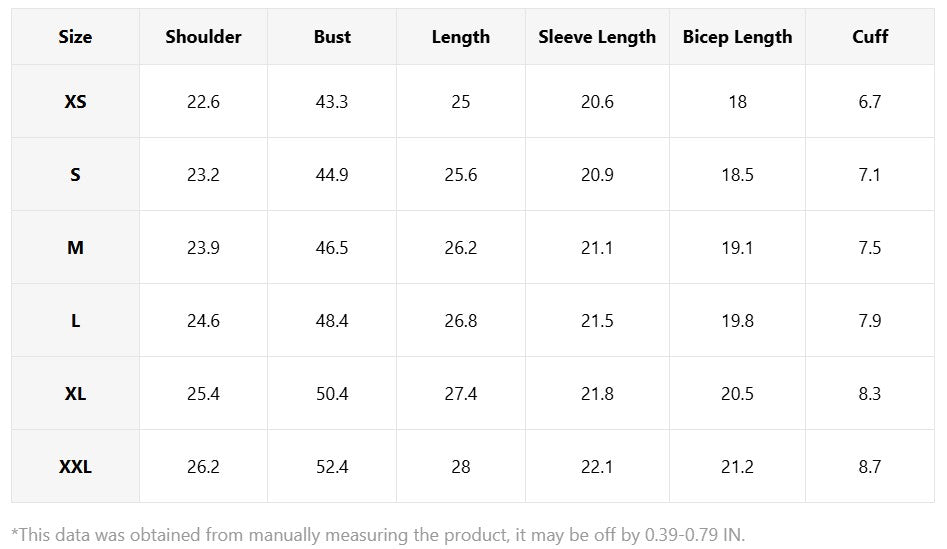
Task: Select the Bicep Length header cell
Action: click(x=737, y=37)
